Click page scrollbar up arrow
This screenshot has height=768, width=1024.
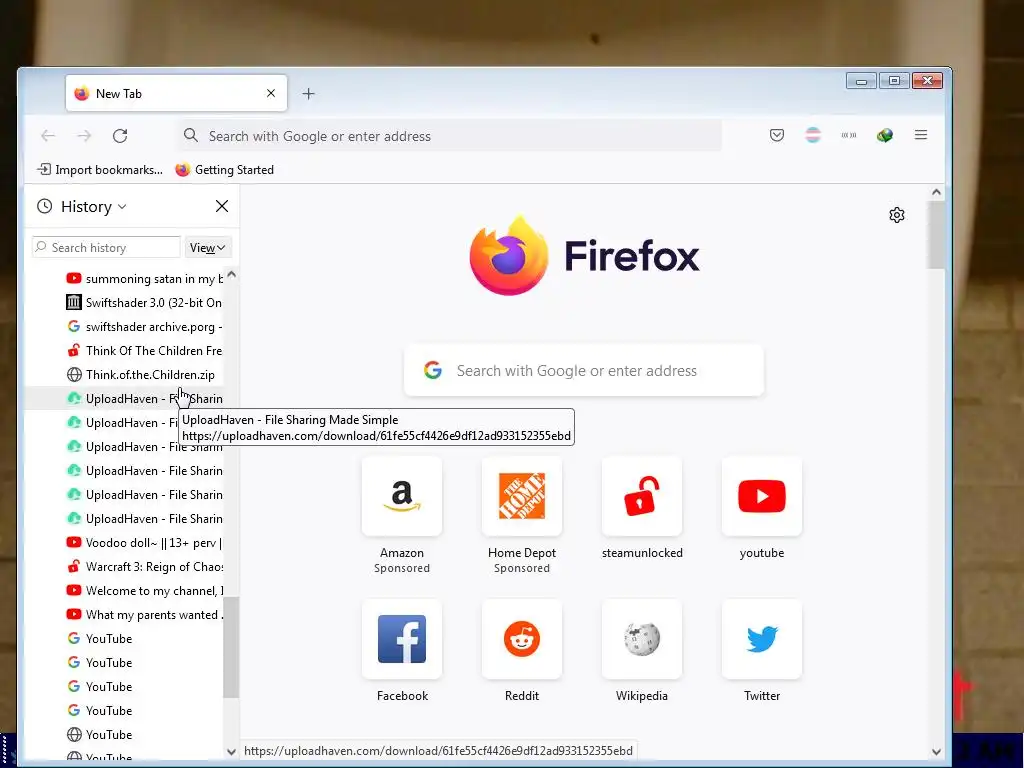[x=936, y=192]
